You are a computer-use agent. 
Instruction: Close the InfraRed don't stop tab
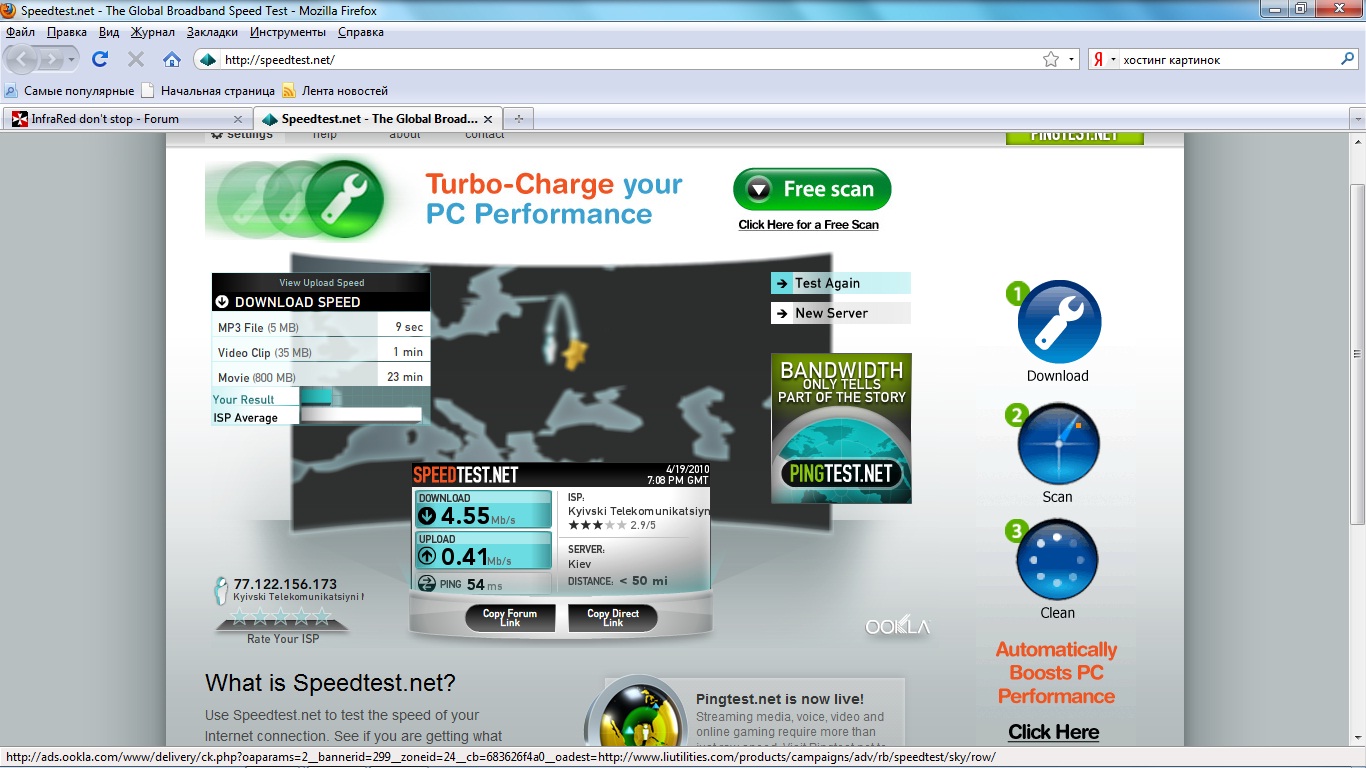click(237, 119)
